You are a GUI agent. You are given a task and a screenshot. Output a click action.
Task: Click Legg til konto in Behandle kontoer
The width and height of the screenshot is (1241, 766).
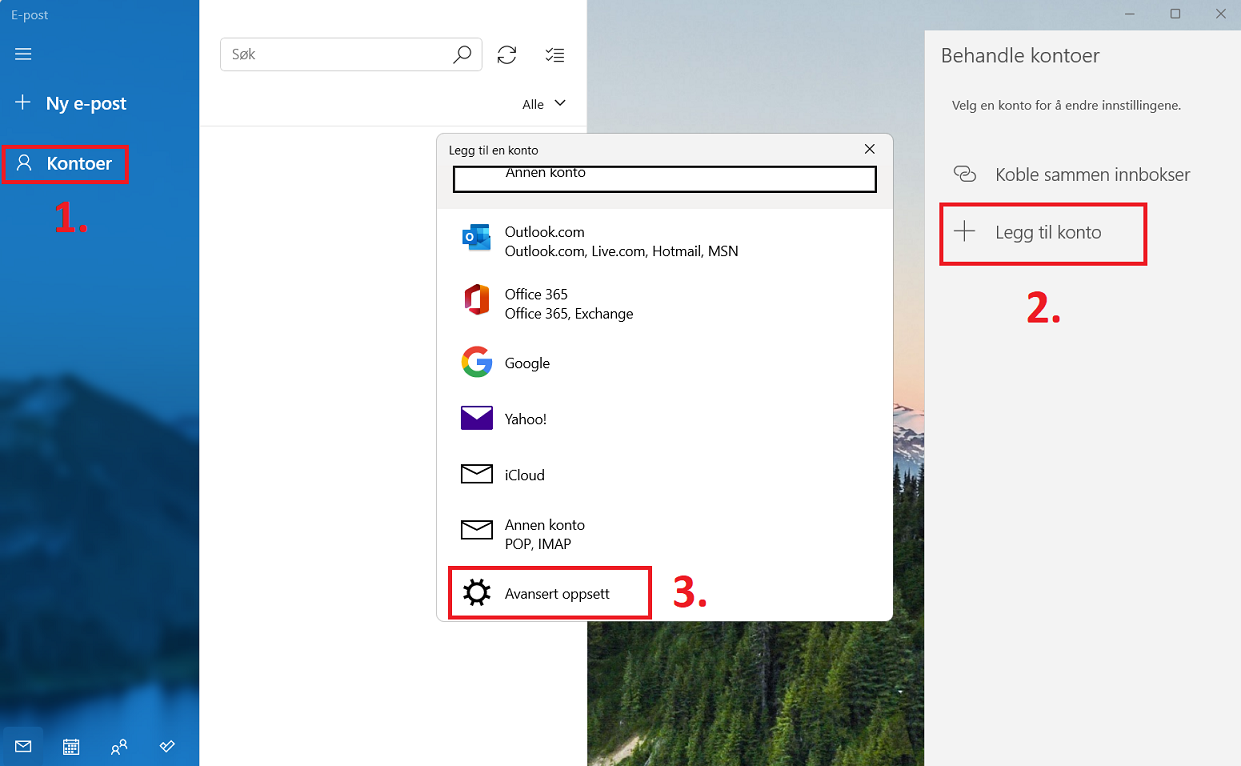tap(1043, 233)
